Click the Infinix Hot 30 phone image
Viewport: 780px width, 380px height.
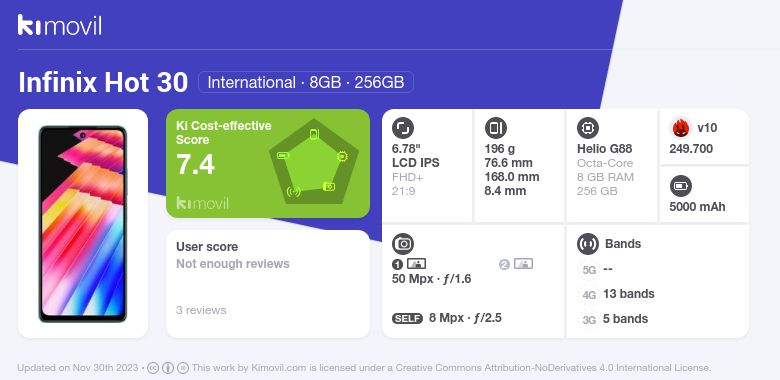point(83,224)
